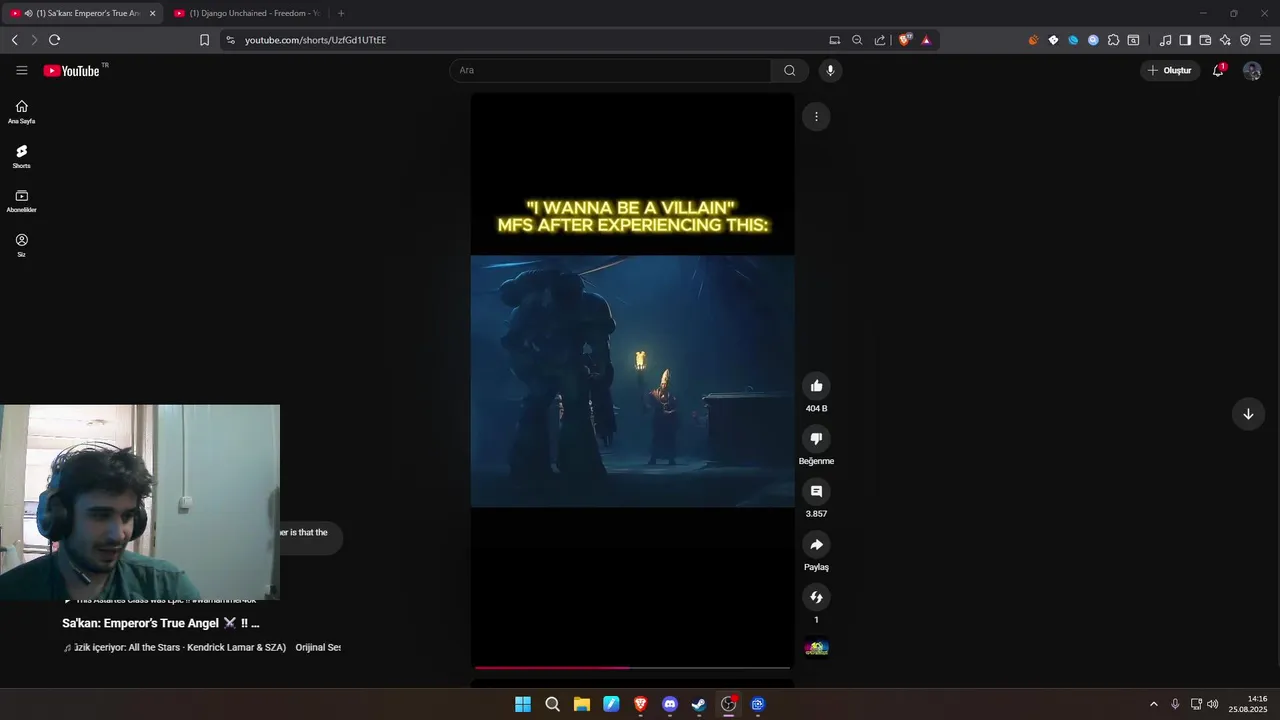Open YouTube notifications bell
Viewport: 1280px width, 720px height.
click(1218, 70)
